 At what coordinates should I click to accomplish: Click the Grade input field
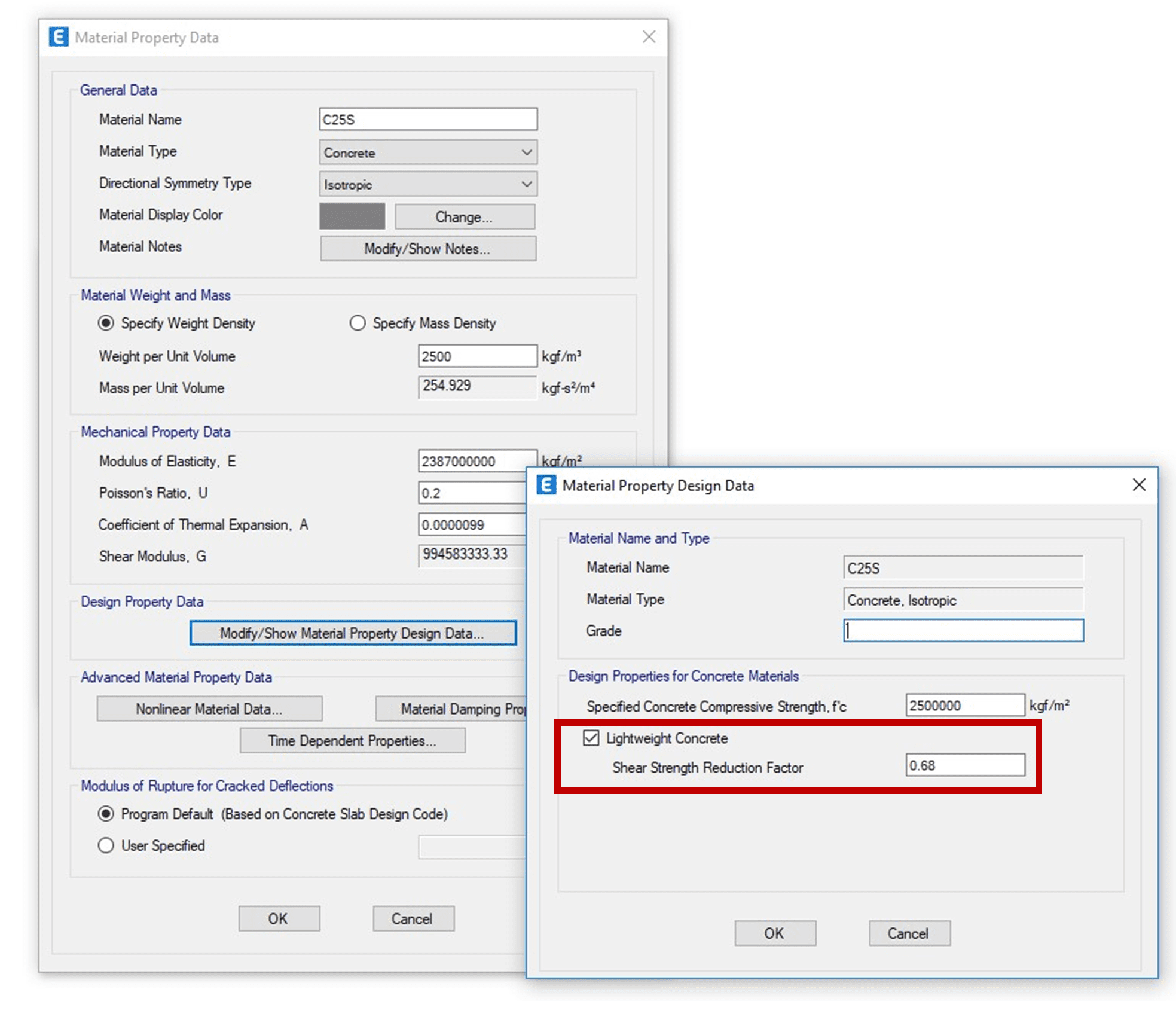click(x=963, y=630)
